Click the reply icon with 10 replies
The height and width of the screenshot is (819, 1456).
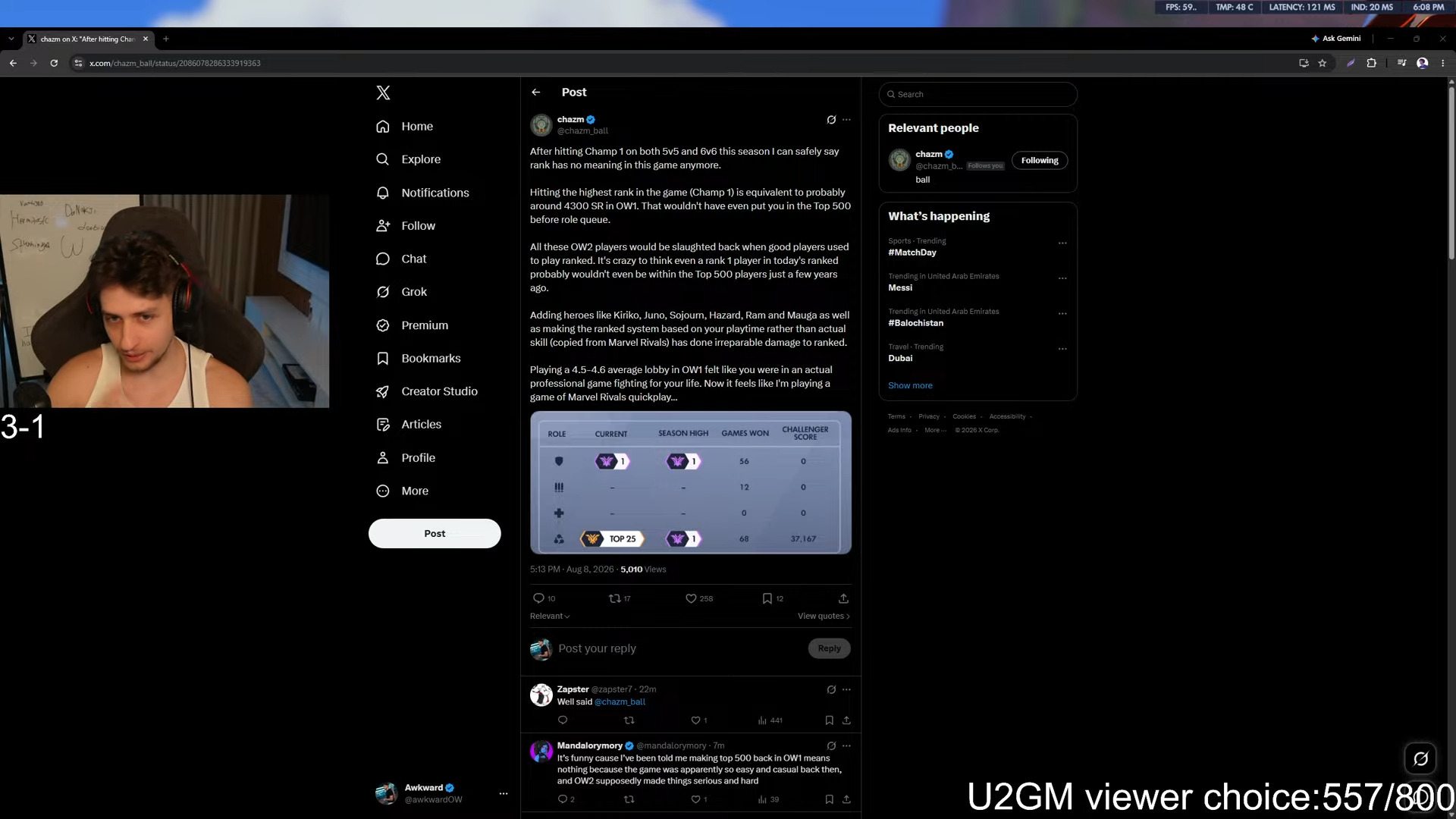(538, 598)
